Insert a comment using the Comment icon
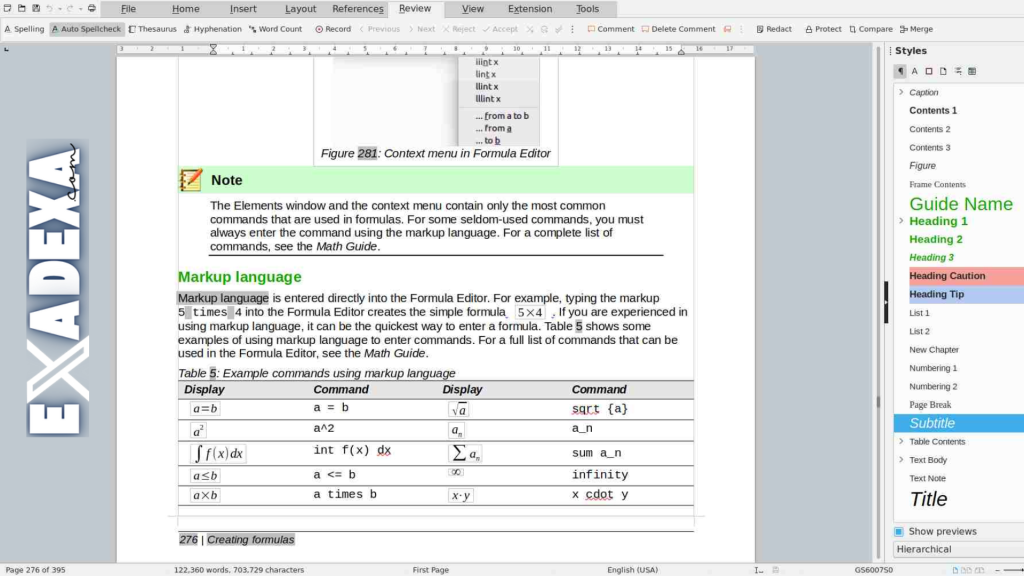This screenshot has height=576, width=1024. [610, 28]
